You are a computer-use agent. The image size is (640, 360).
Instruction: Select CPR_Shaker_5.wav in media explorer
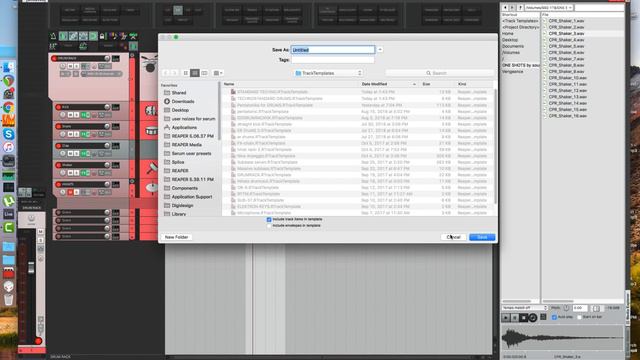pos(567,46)
